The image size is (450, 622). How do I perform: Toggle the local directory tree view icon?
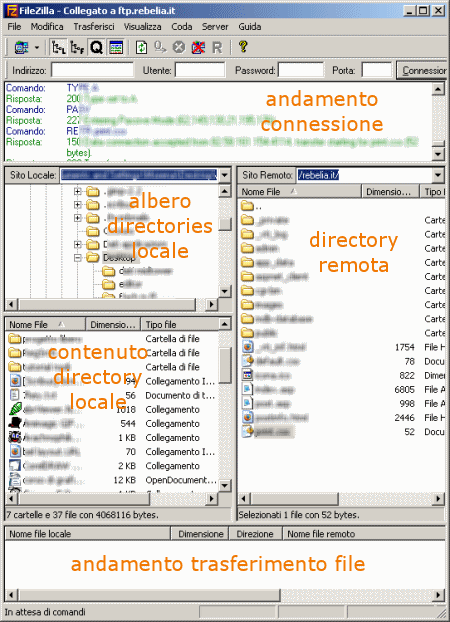(x=59, y=48)
